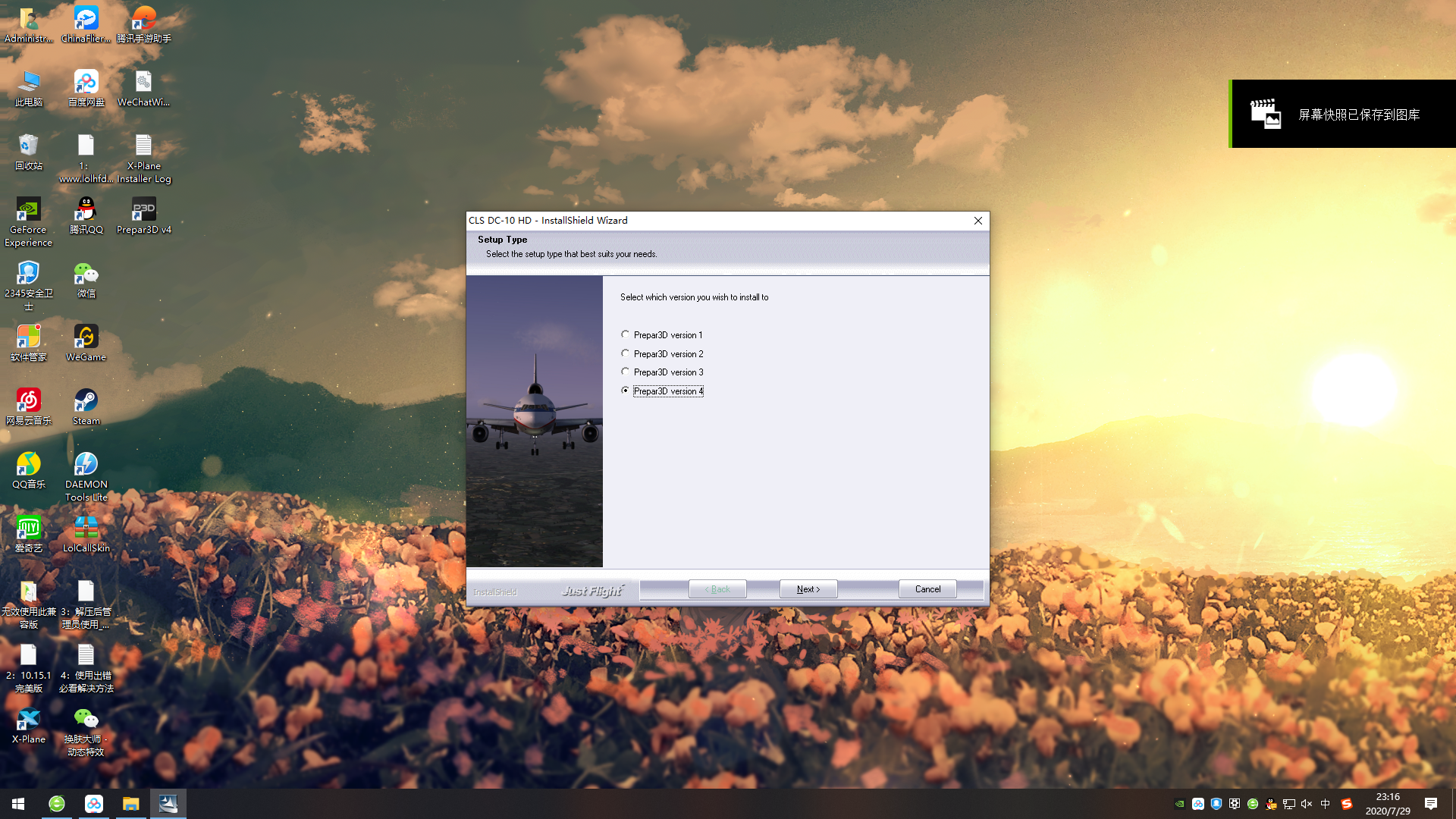This screenshot has height=819, width=1456.
Task: Open the 换肤大师 动态特效 desktop icon
Action: 86,732
